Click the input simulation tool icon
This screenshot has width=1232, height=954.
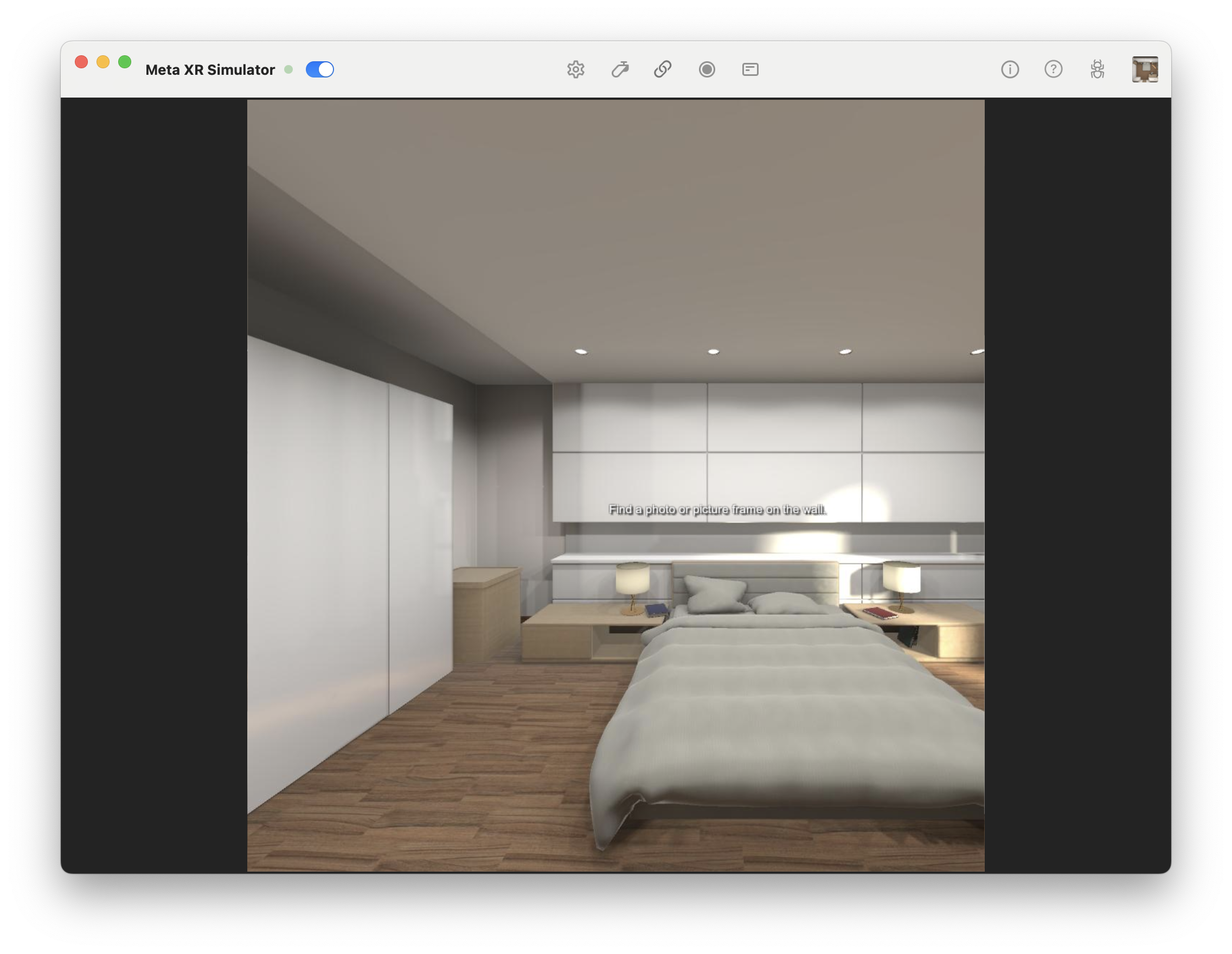pos(620,69)
